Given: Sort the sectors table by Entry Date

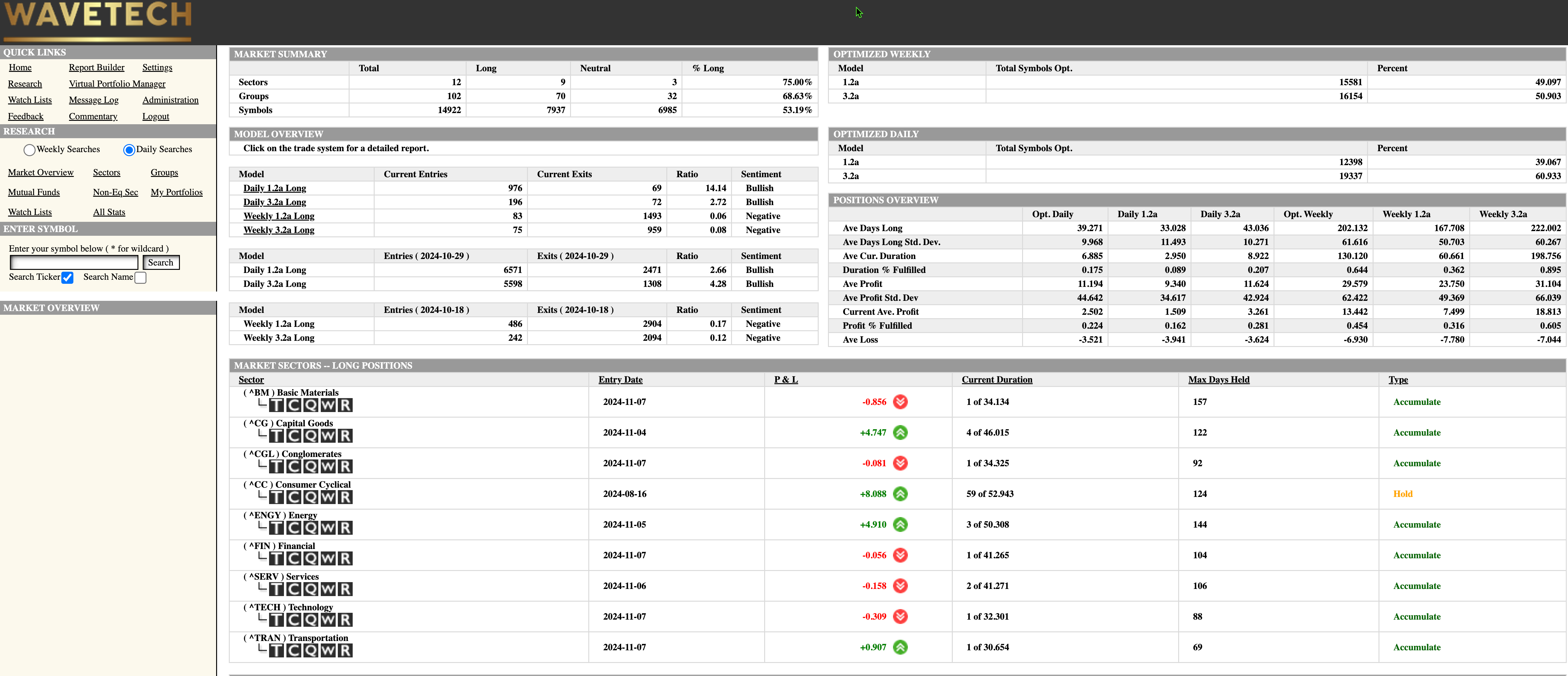Looking at the screenshot, I should pyautogui.click(x=620, y=380).
